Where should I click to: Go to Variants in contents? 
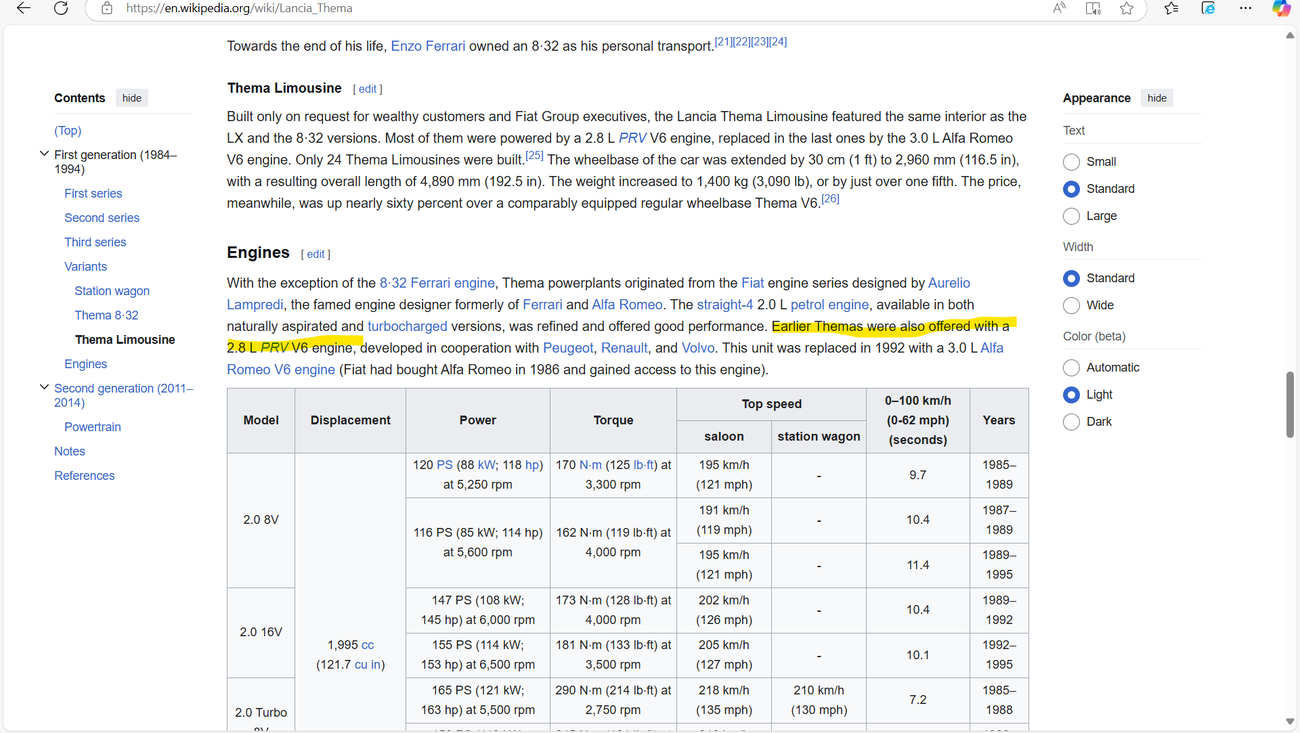[85, 267]
